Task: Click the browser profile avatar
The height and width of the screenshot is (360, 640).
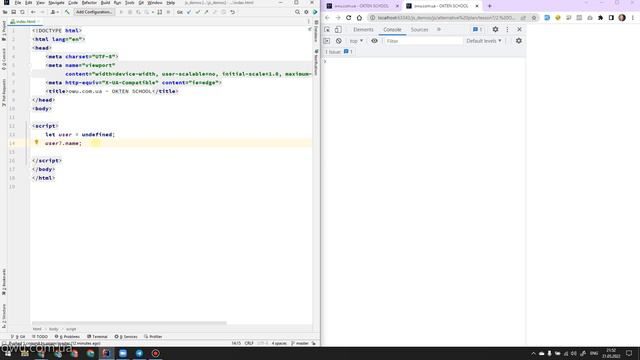Action: [x=622, y=18]
